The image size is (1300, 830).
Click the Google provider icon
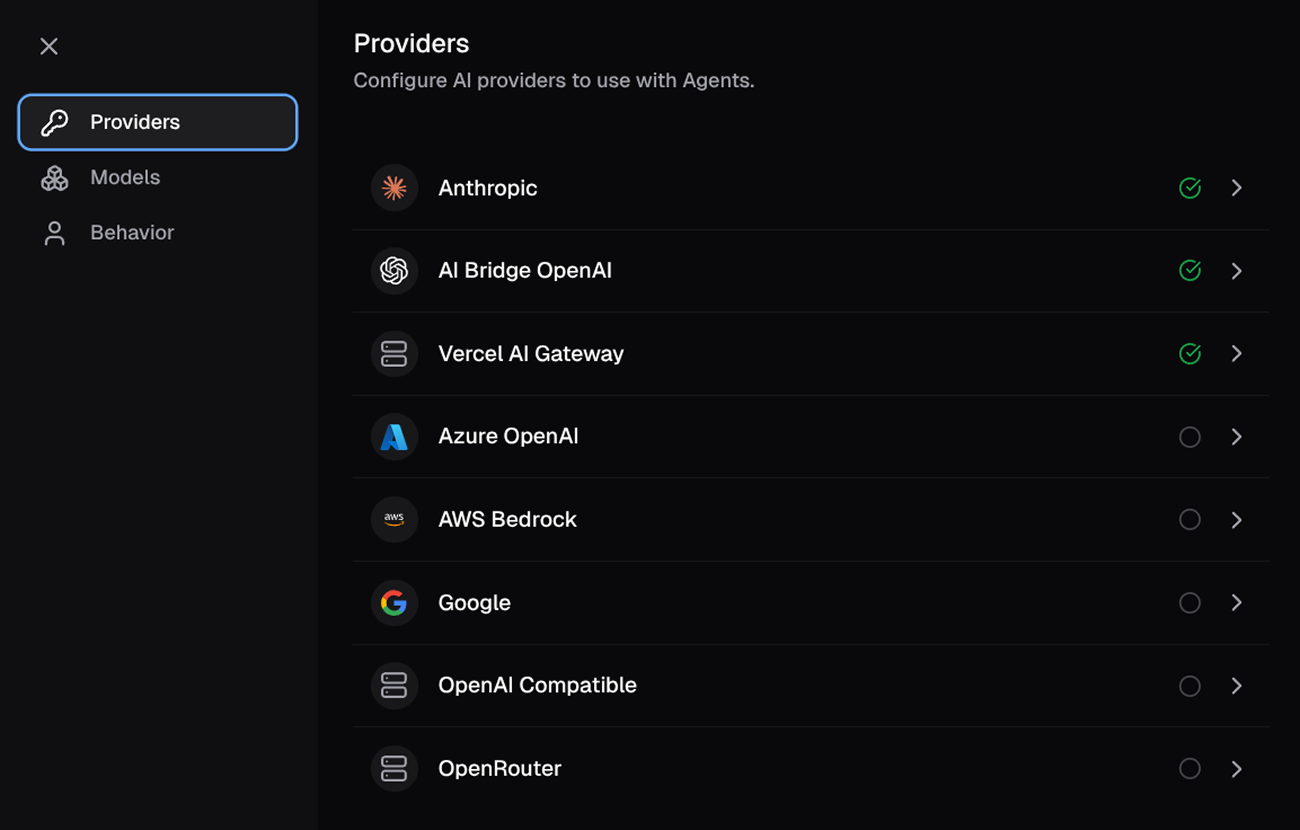[x=394, y=602]
